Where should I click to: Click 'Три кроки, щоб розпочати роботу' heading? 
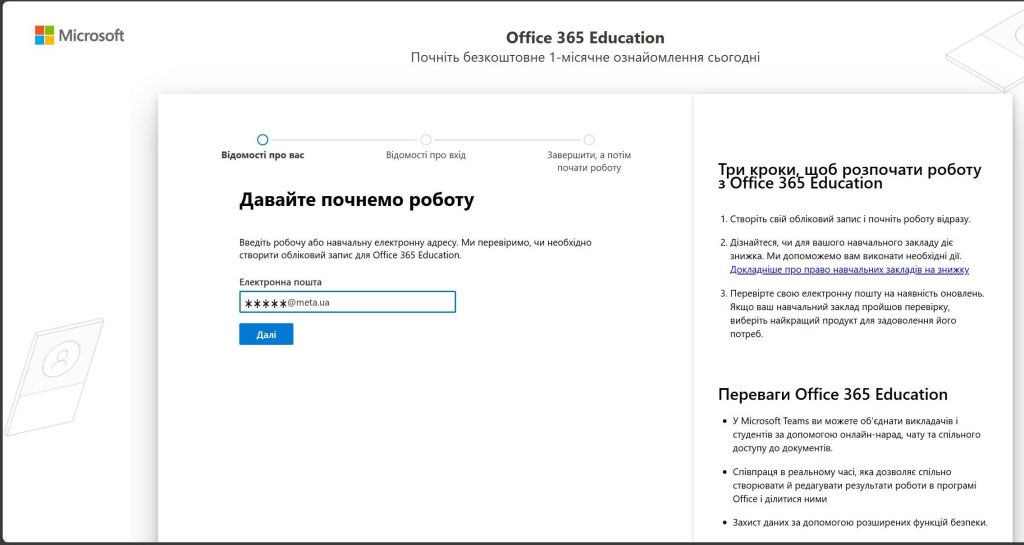(849, 176)
